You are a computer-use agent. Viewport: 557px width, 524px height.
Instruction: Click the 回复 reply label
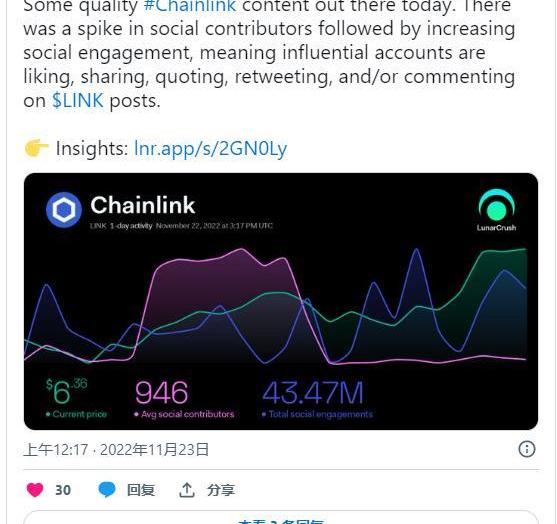point(141,490)
